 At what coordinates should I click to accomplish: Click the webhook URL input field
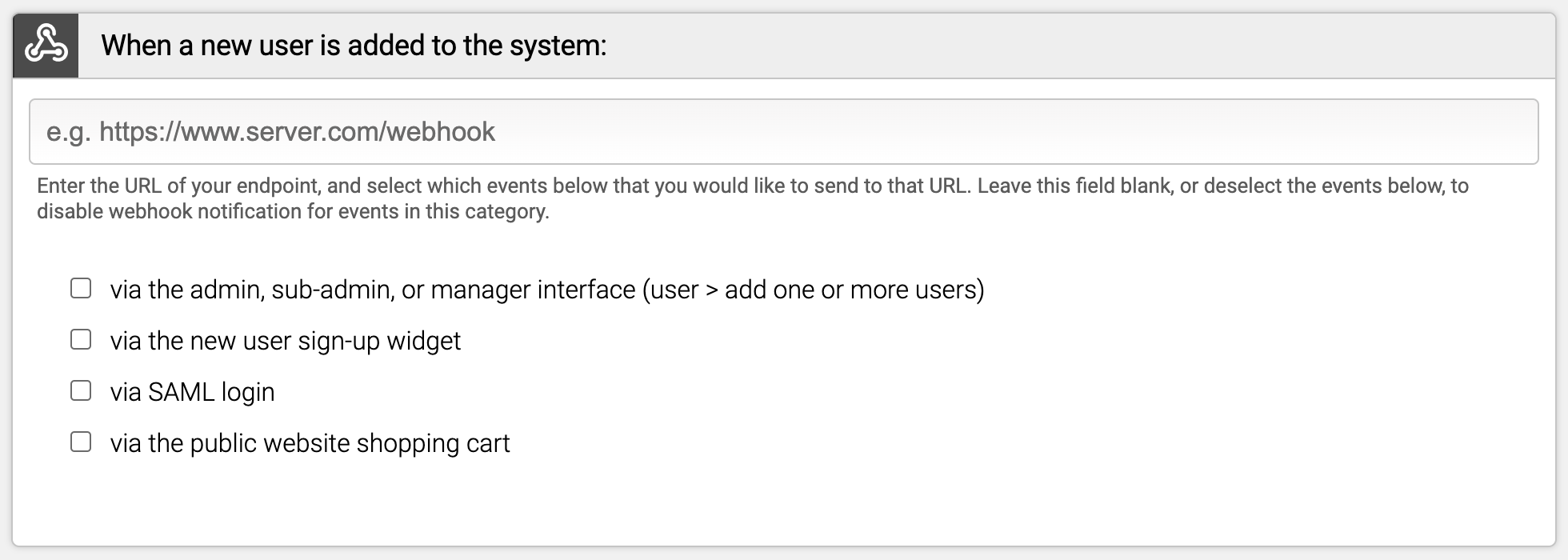tap(784, 131)
